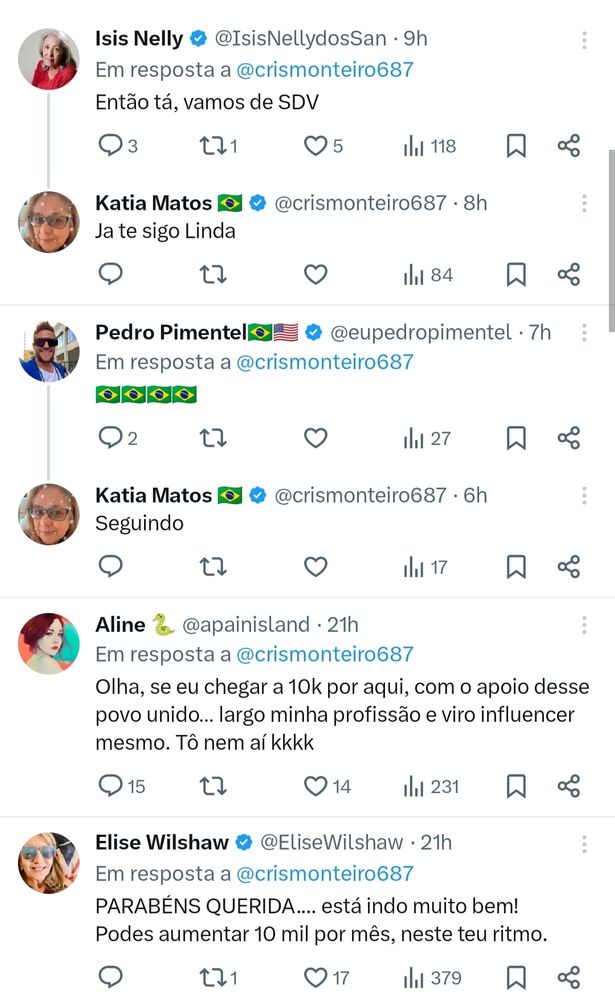Open the menu on Elise Wilshaw's tweet

coord(583,843)
